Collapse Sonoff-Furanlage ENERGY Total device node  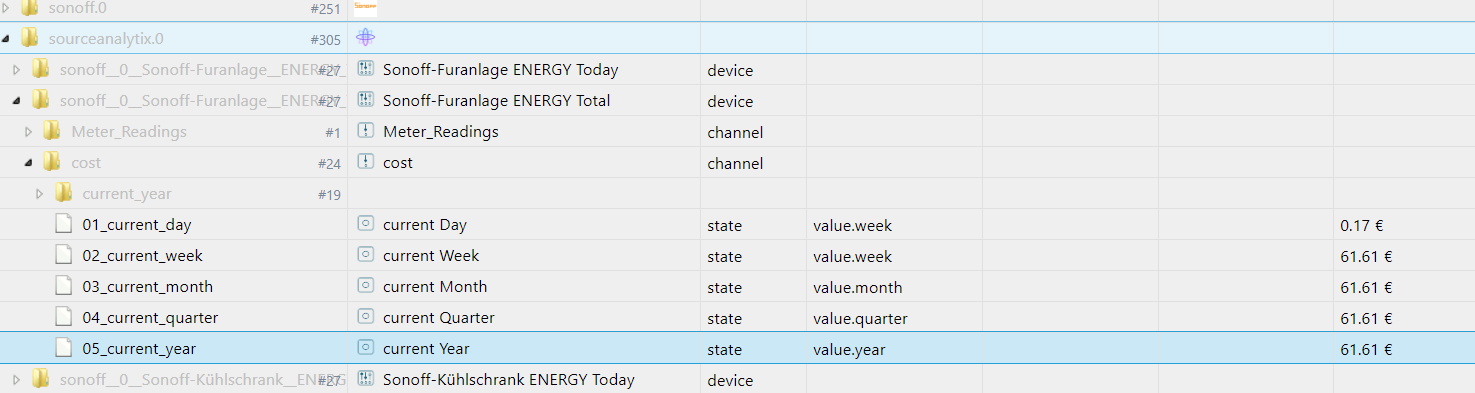pyautogui.click(x=17, y=101)
